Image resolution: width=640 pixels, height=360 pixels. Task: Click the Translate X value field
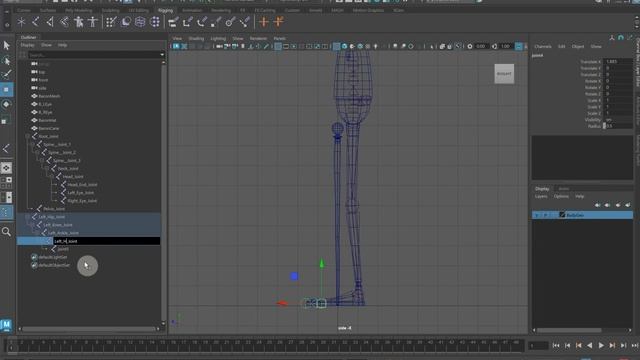(618, 62)
